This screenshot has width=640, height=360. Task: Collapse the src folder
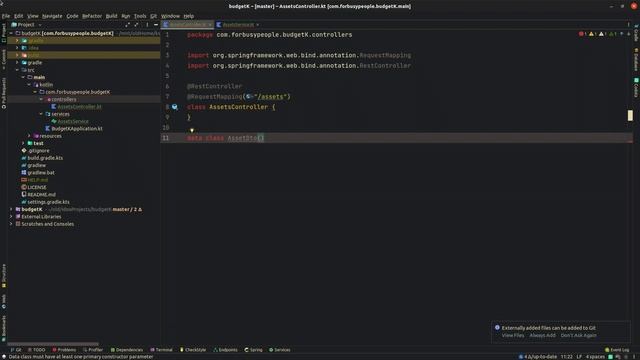(17, 70)
